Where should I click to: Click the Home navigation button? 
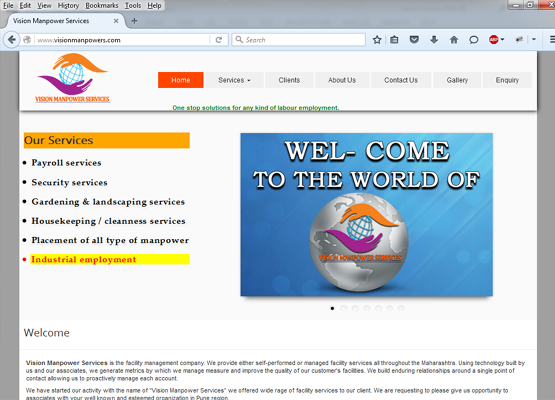pos(181,80)
